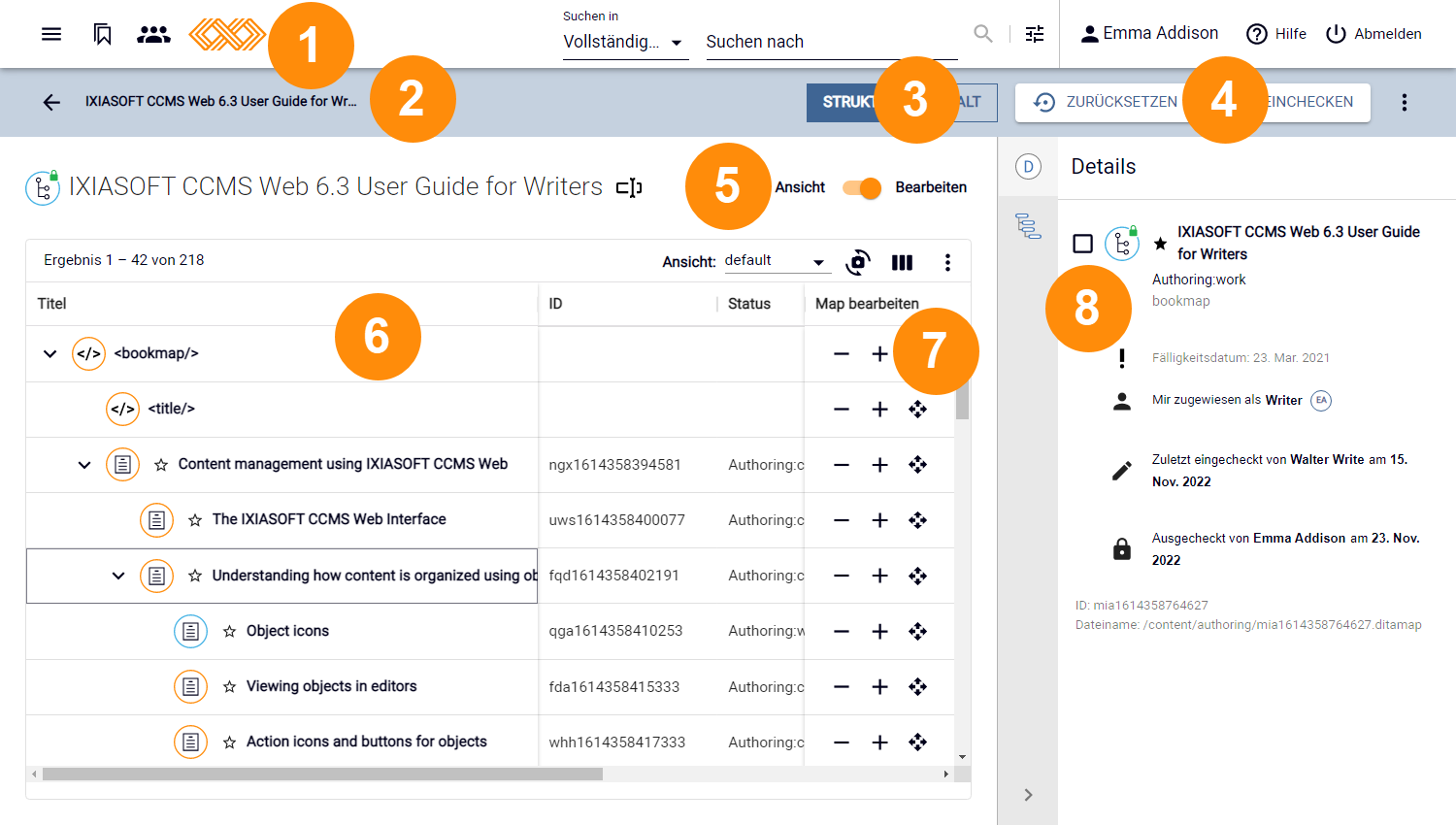This screenshot has width=1456, height=825.
Task: Unfavorite the map in Details panel
Action: click(x=1160, y=244)
